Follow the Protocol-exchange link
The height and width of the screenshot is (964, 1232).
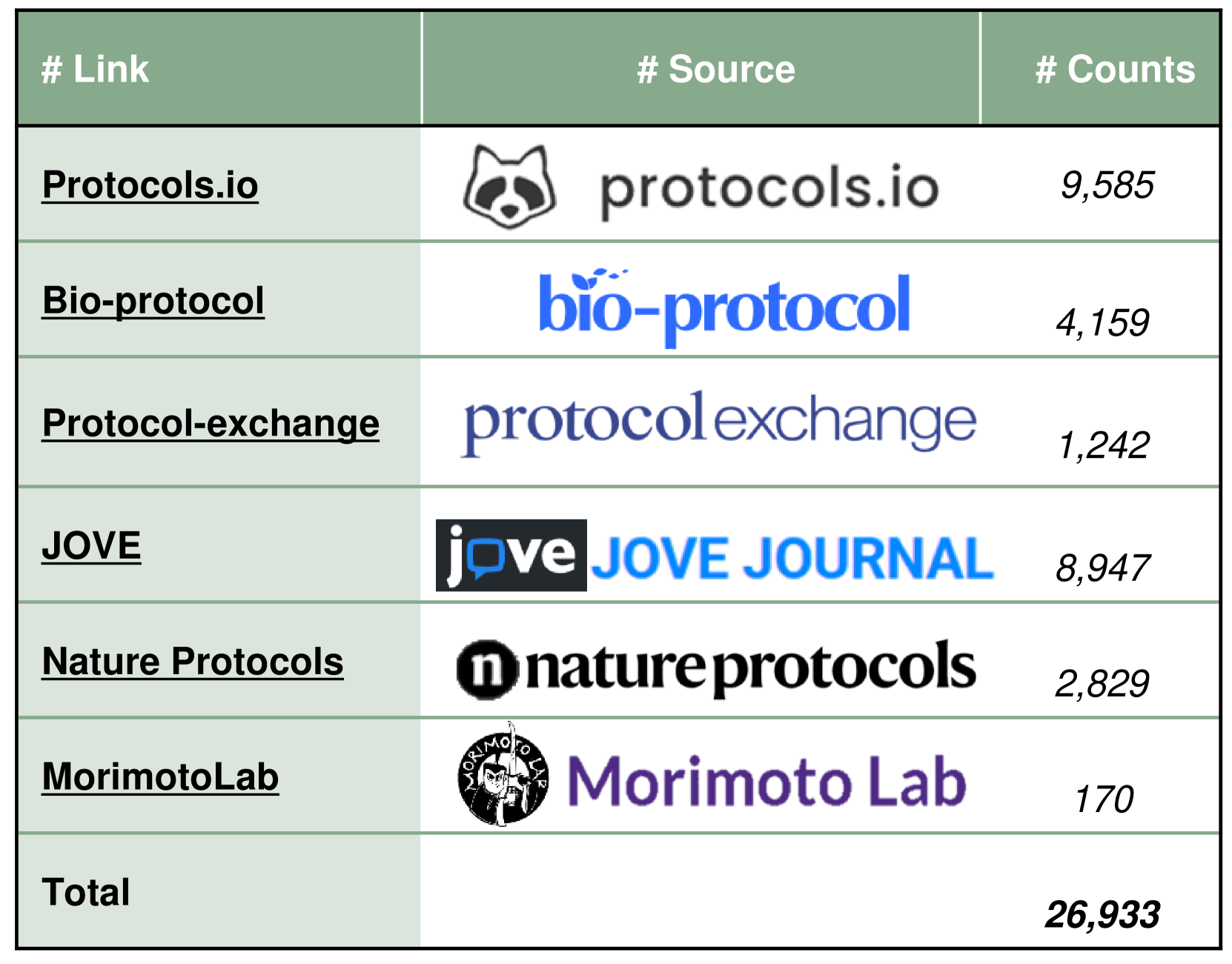211,423
